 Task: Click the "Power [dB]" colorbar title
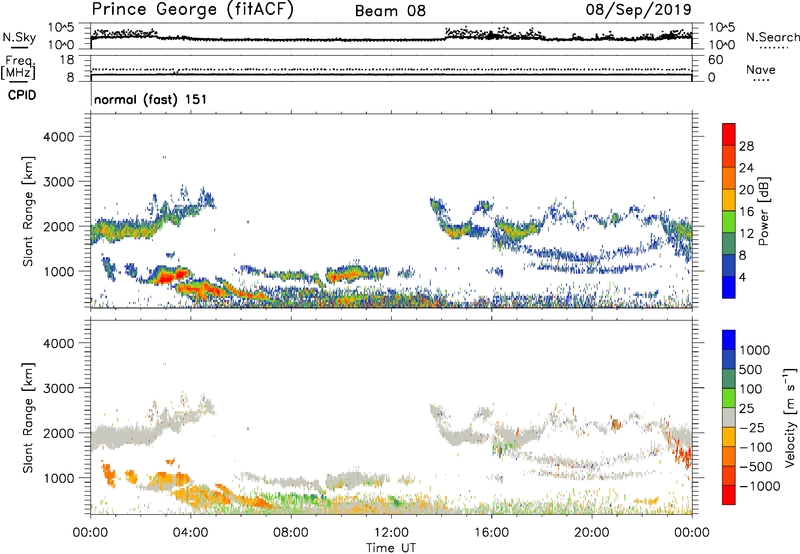[763, 211]
